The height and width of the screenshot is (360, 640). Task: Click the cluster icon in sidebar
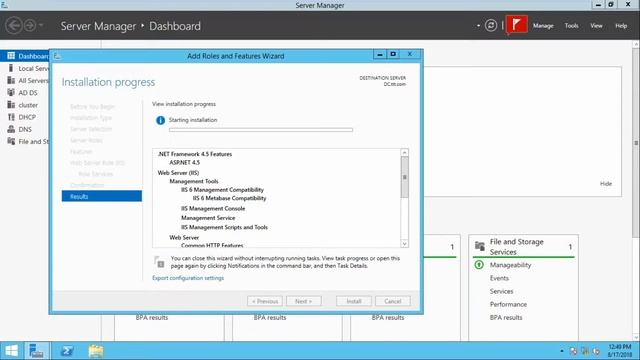pos(11,104)
